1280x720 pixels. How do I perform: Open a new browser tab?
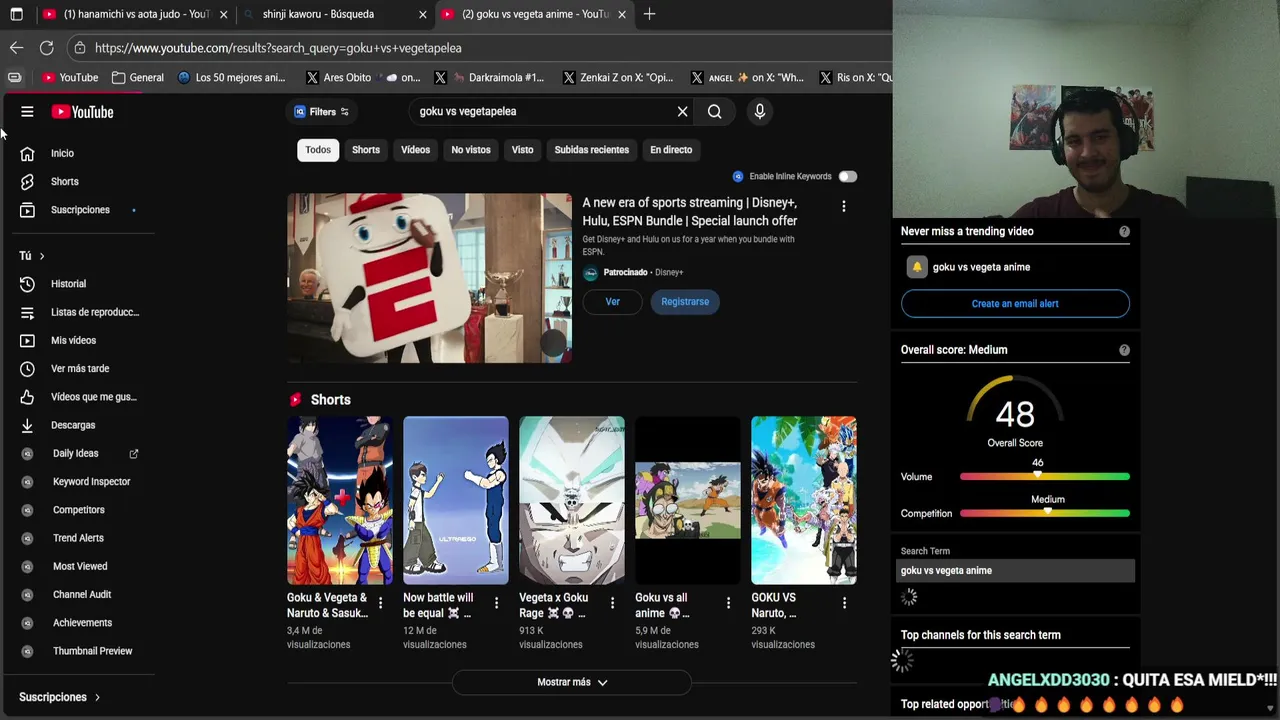pos(649,14)
